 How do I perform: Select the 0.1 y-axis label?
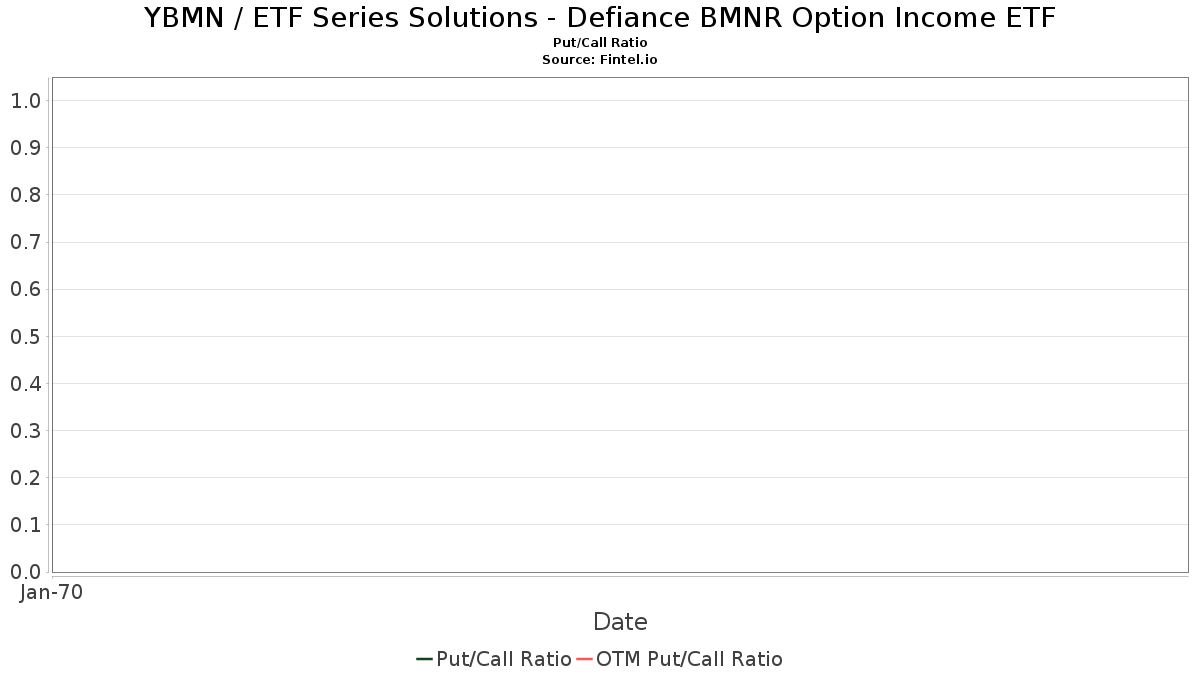pyautogui.click(x=25, y=525)
